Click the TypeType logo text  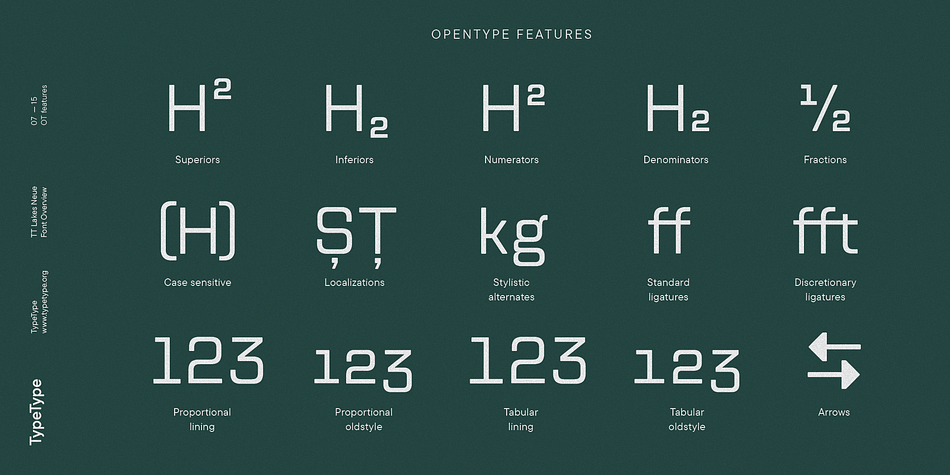(x=36, y=412)
